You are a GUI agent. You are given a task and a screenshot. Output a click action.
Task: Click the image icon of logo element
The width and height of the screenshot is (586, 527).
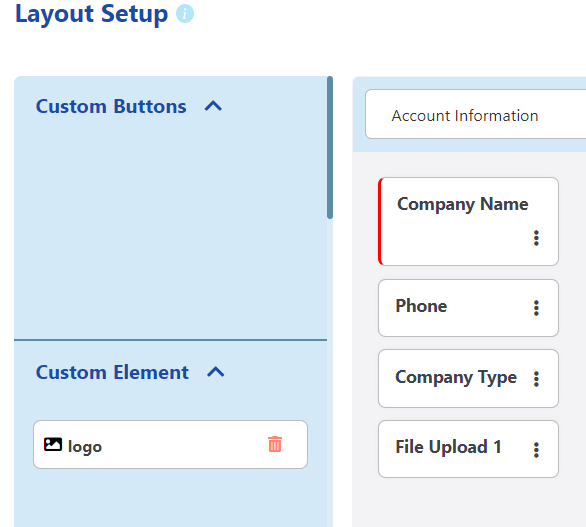[x=53, y=444]
